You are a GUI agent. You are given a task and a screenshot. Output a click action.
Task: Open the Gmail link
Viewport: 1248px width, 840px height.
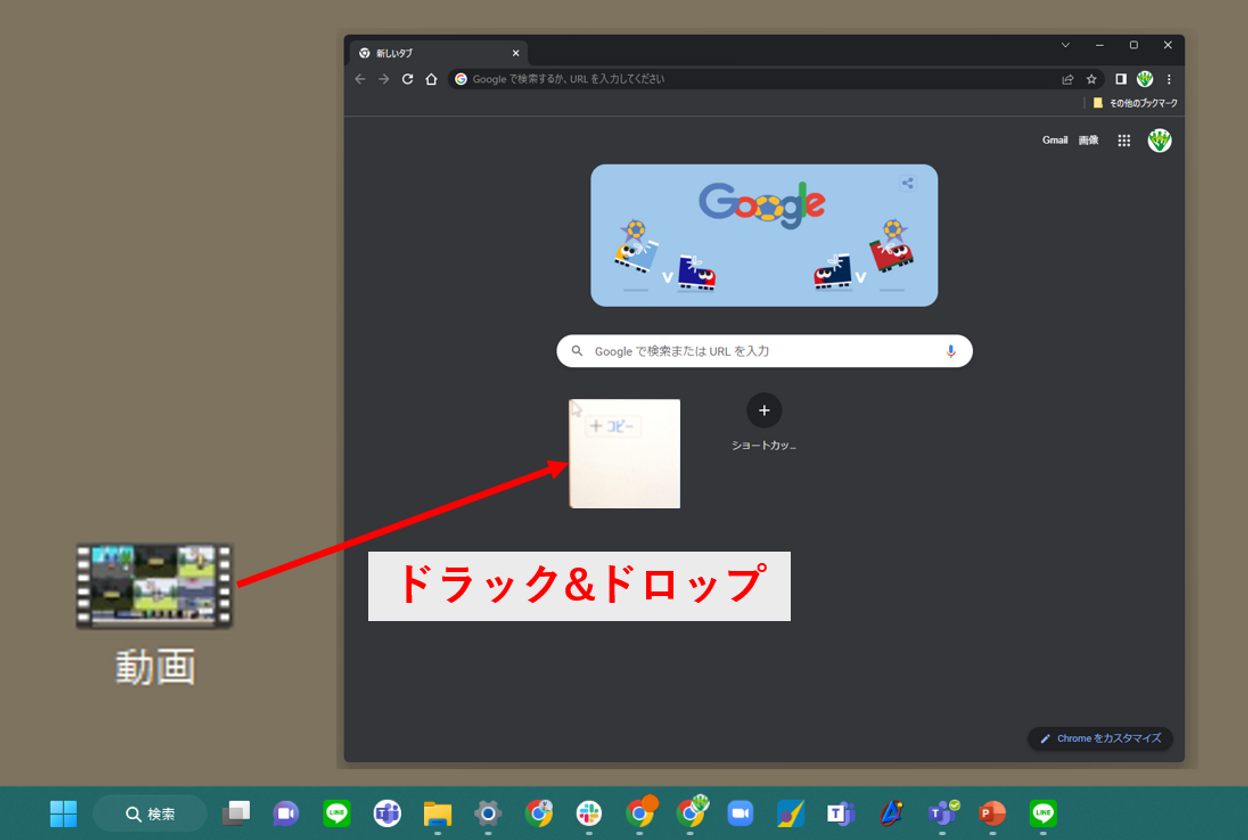point(1055,141)
